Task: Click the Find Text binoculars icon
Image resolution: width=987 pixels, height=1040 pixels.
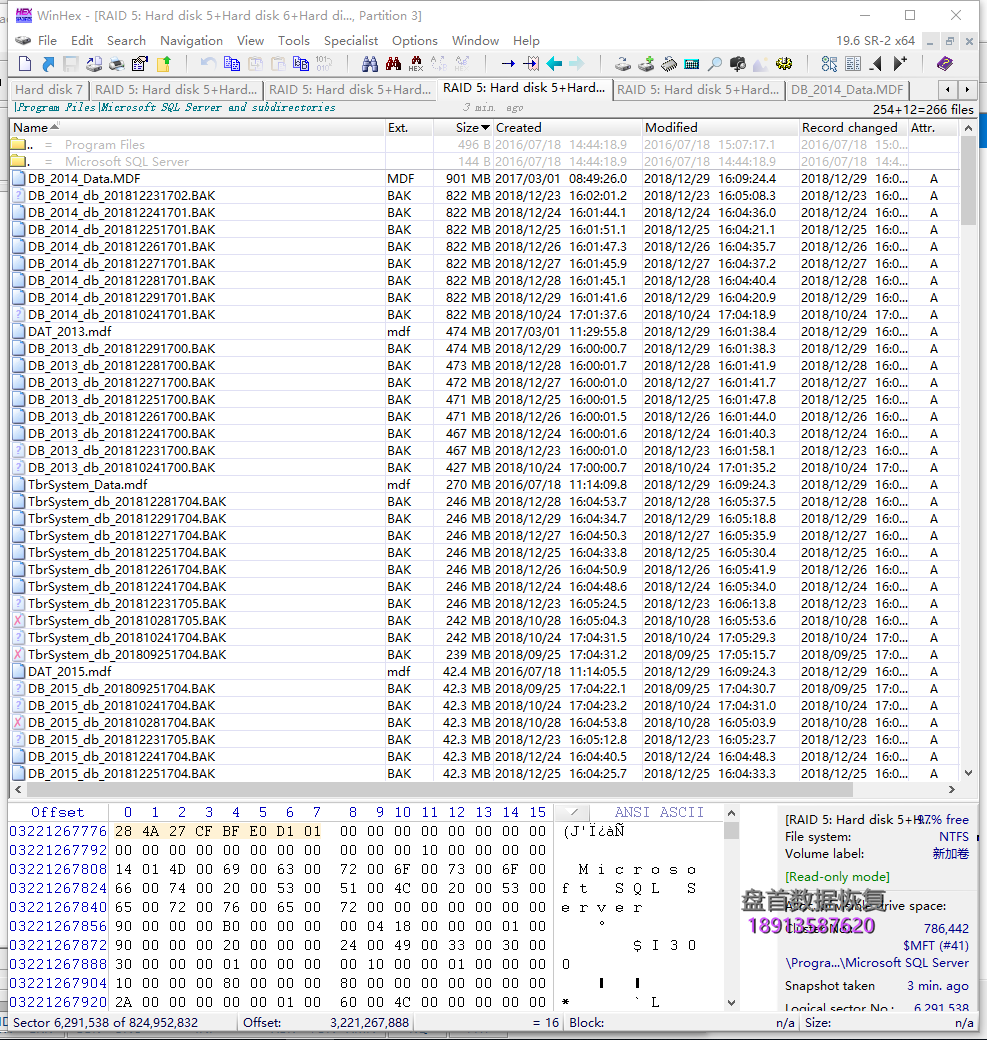Action: click(x=369, y=64)
